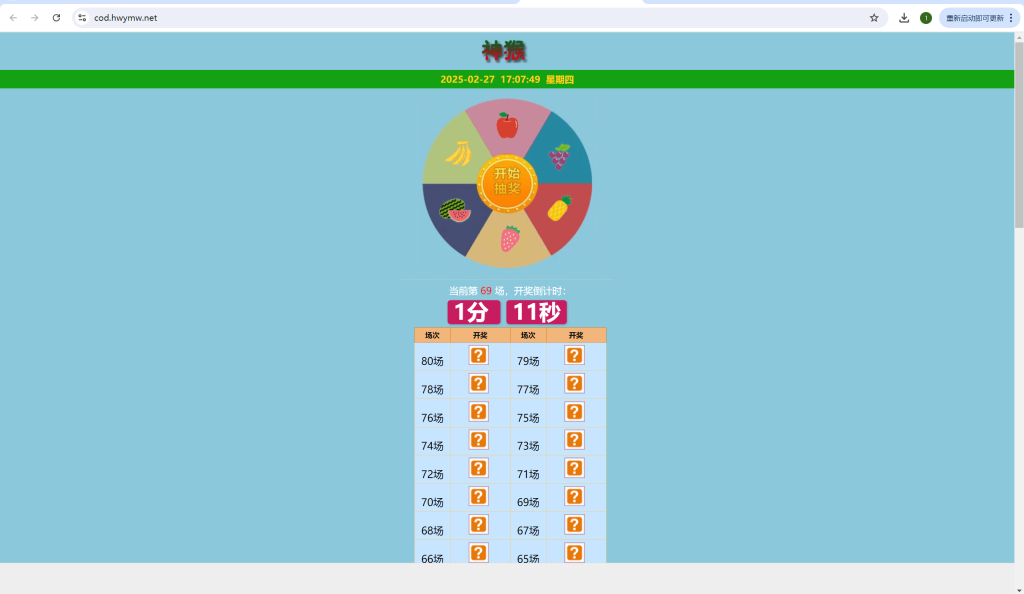Open the question mark result for 72场
The height and width of the screenshot is (594, 1024).
[478, 469]
